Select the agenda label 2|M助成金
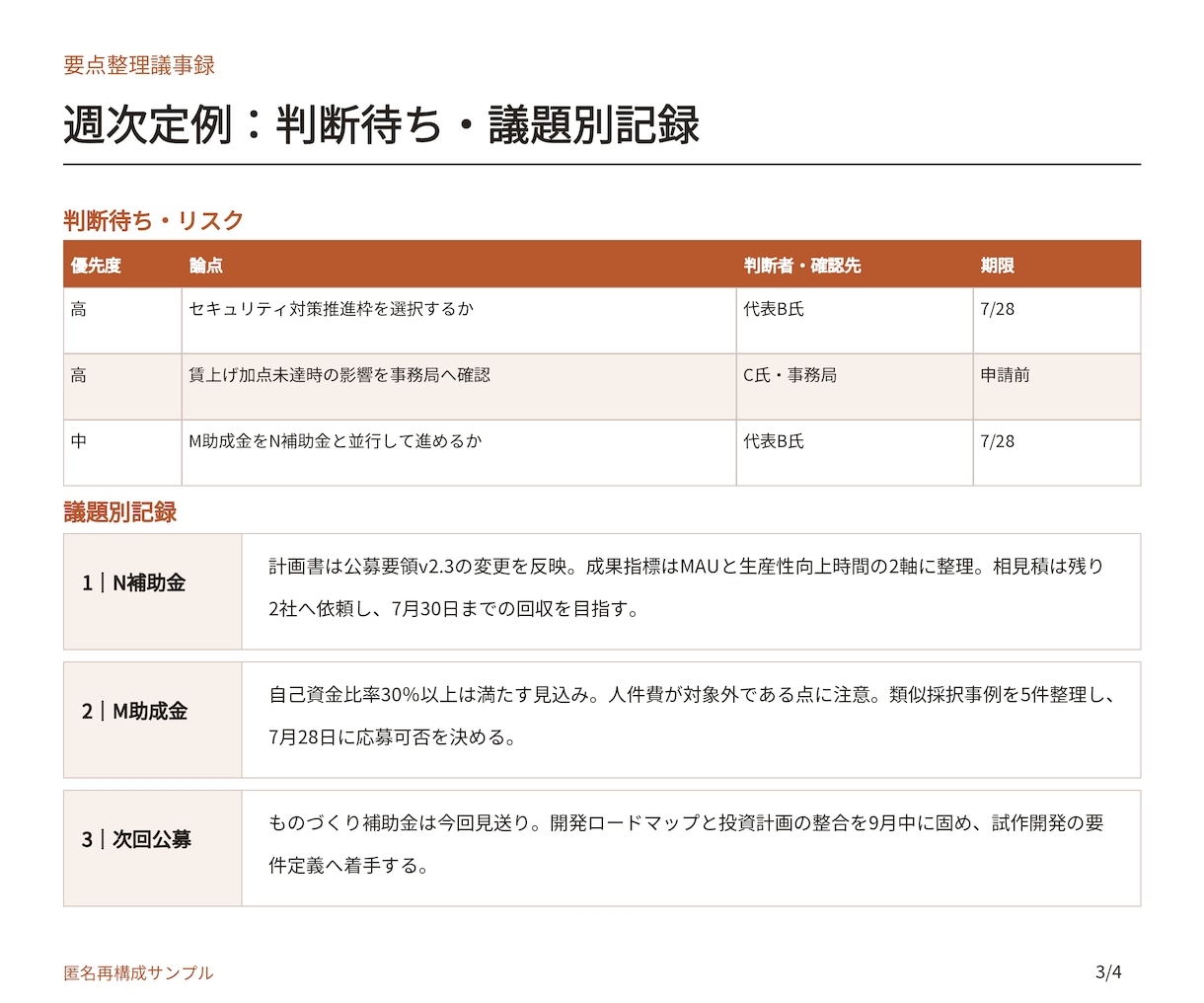This screenshot has width=1204, height=1003. (135, 711)
